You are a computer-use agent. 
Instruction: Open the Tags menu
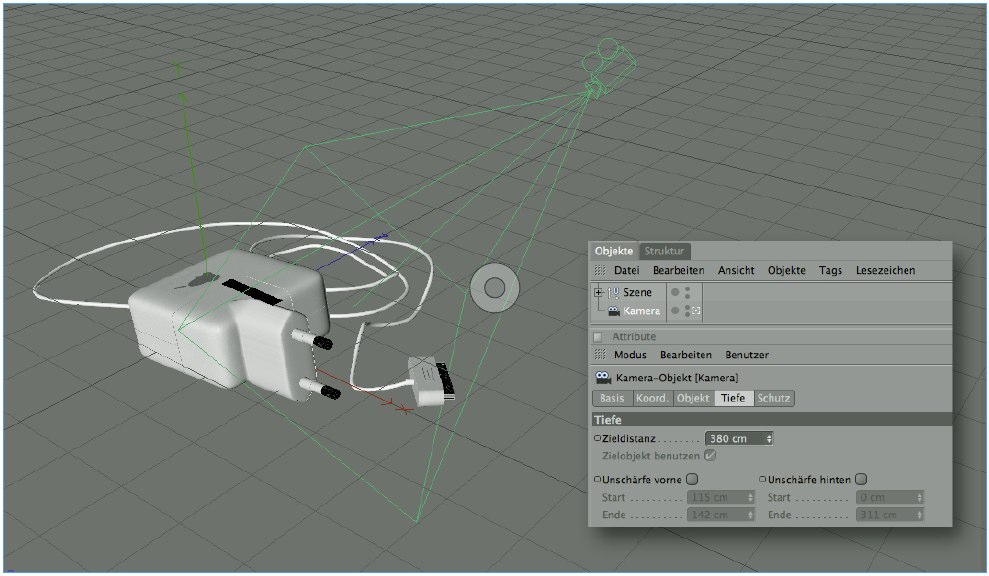[x=830, y=270]
